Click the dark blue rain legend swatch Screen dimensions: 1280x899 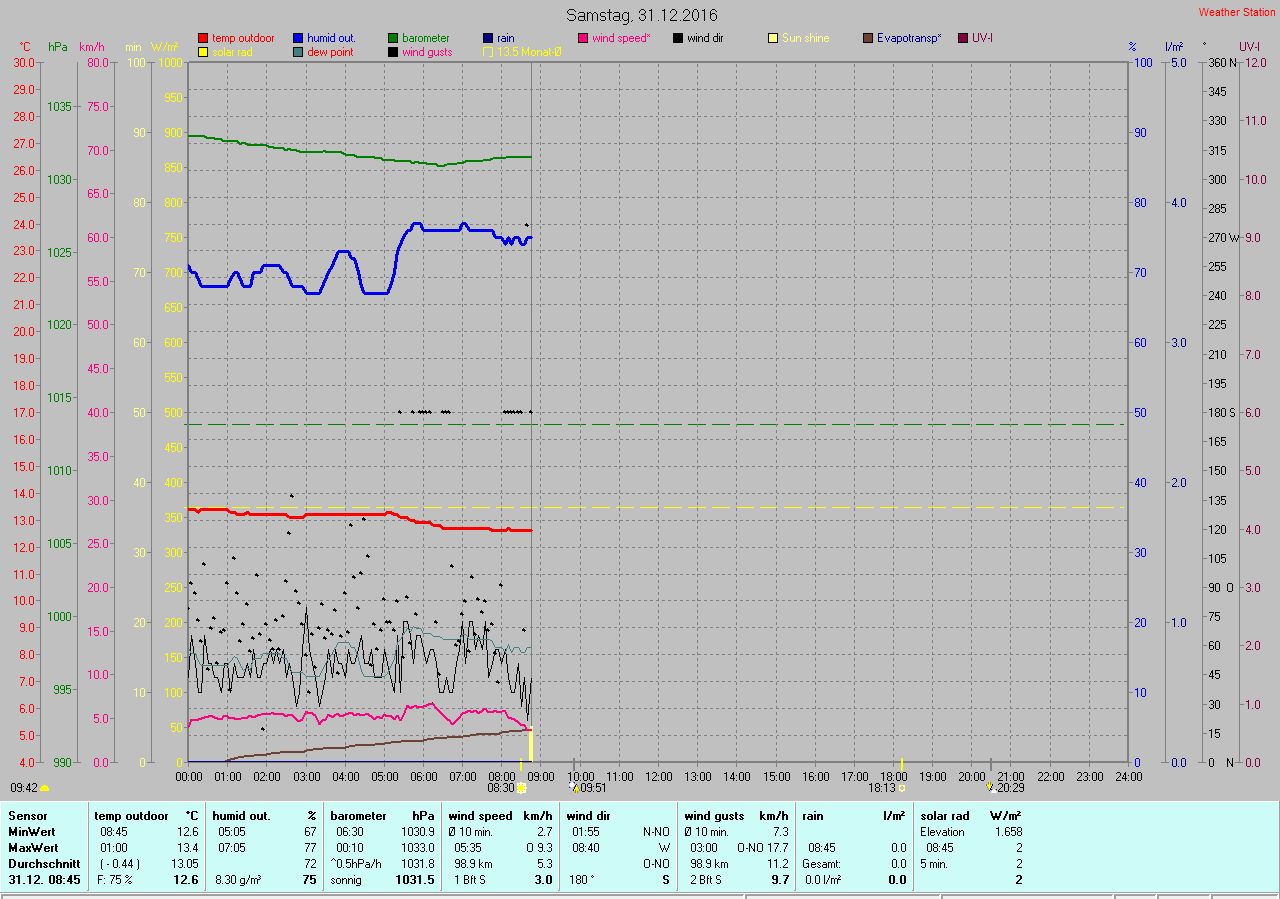[488, 38]
